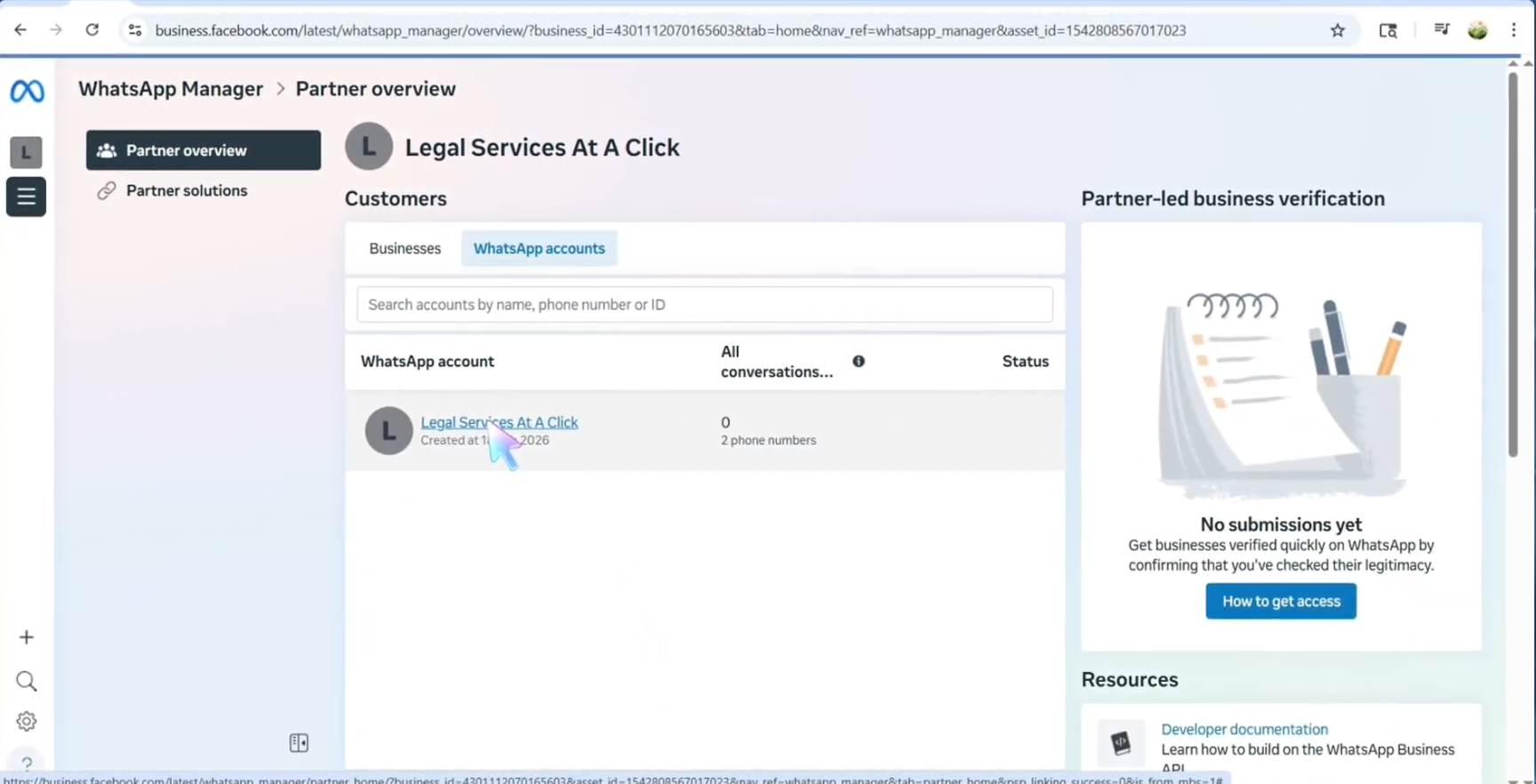
Task: Select the WhatsApp accounts tab
Action: point(539,248)
